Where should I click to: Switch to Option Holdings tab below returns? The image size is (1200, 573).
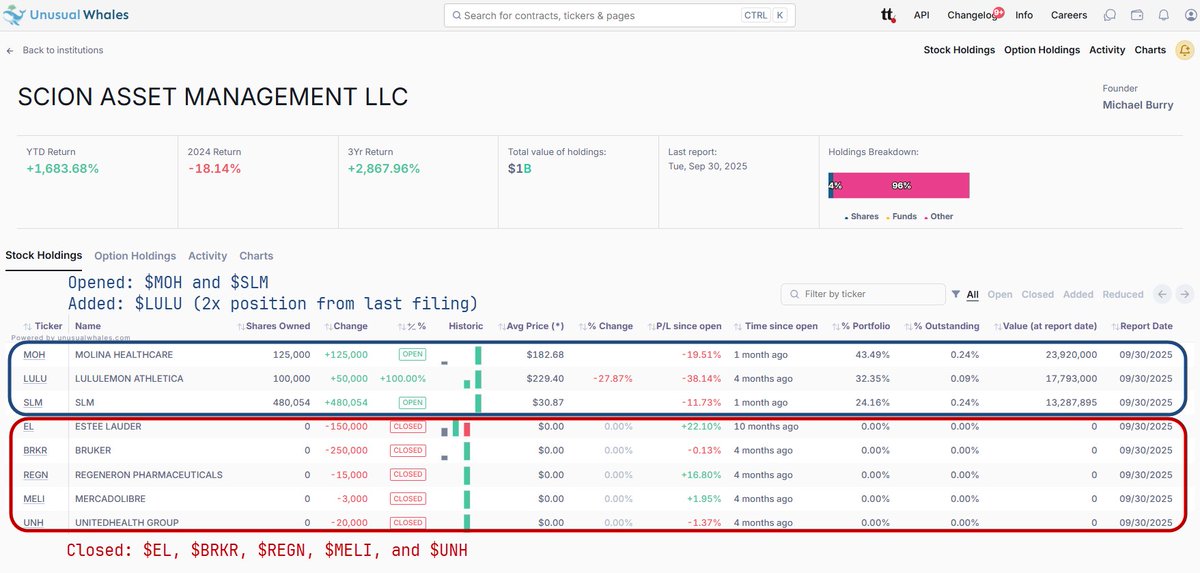(135, 256)
